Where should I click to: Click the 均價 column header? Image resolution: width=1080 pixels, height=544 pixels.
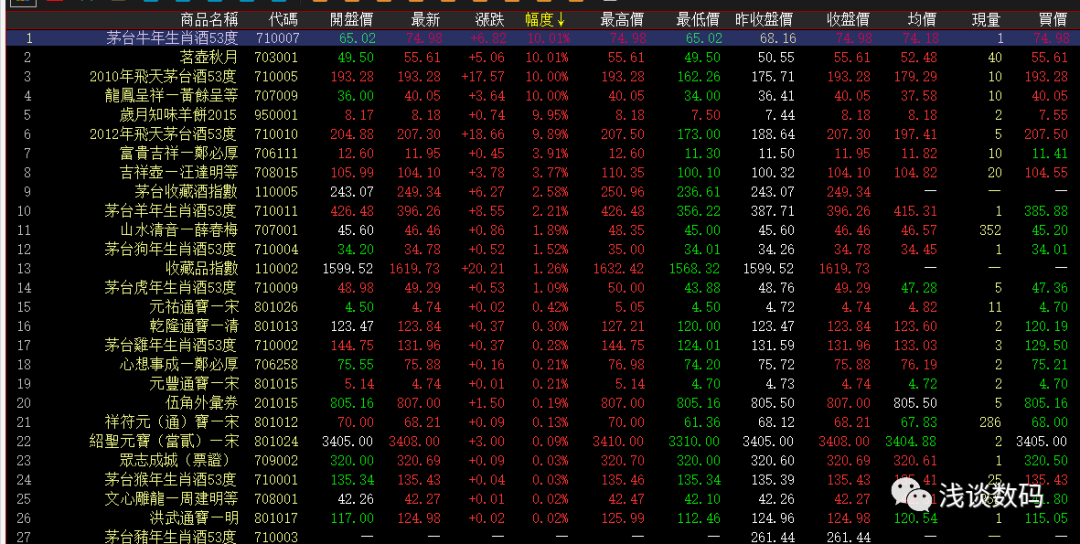[923, 19]
